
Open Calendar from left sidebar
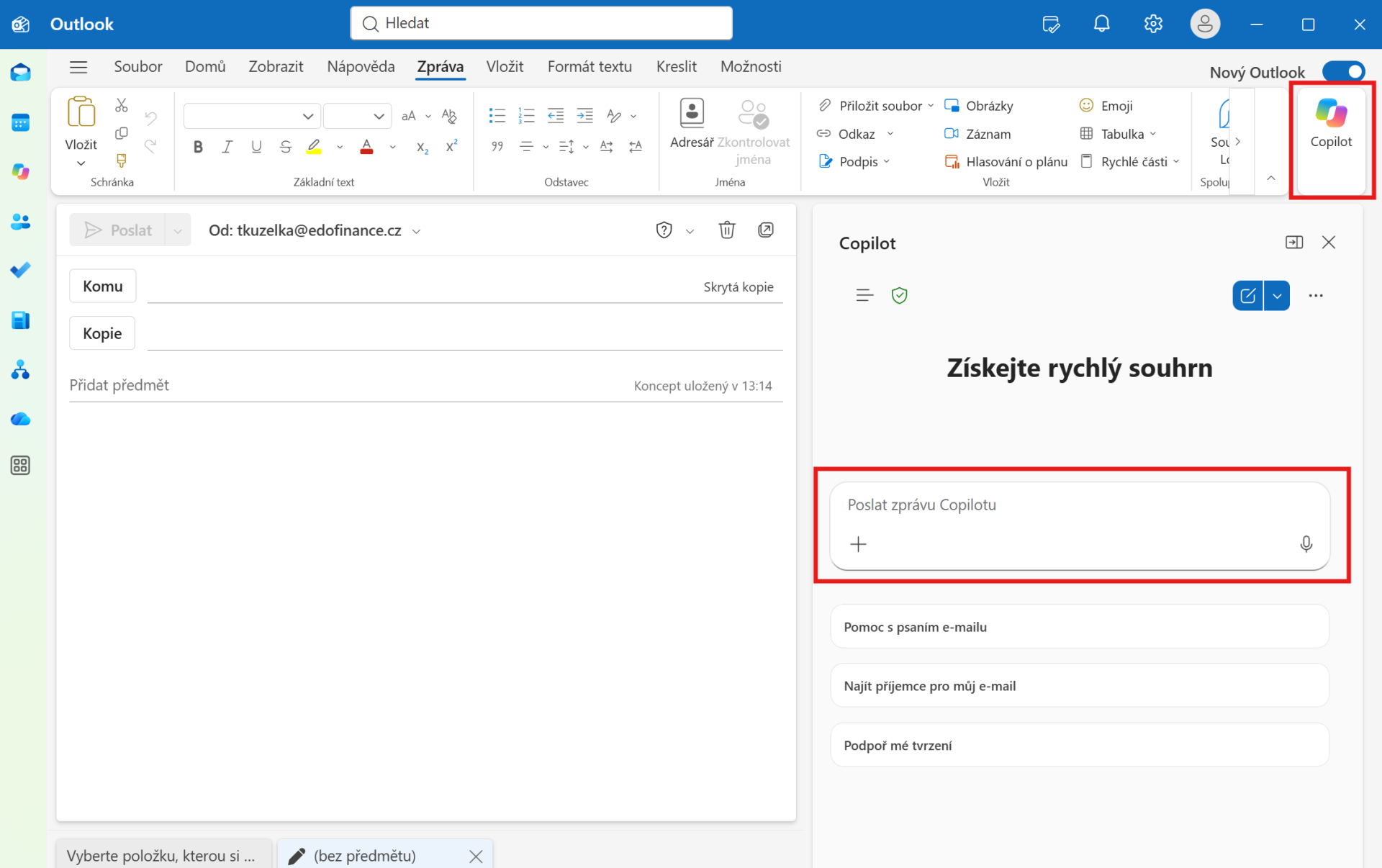20,122
